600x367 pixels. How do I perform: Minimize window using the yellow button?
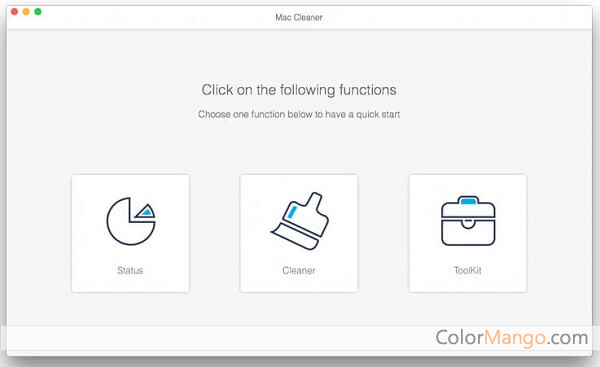[x=26, y=11]
